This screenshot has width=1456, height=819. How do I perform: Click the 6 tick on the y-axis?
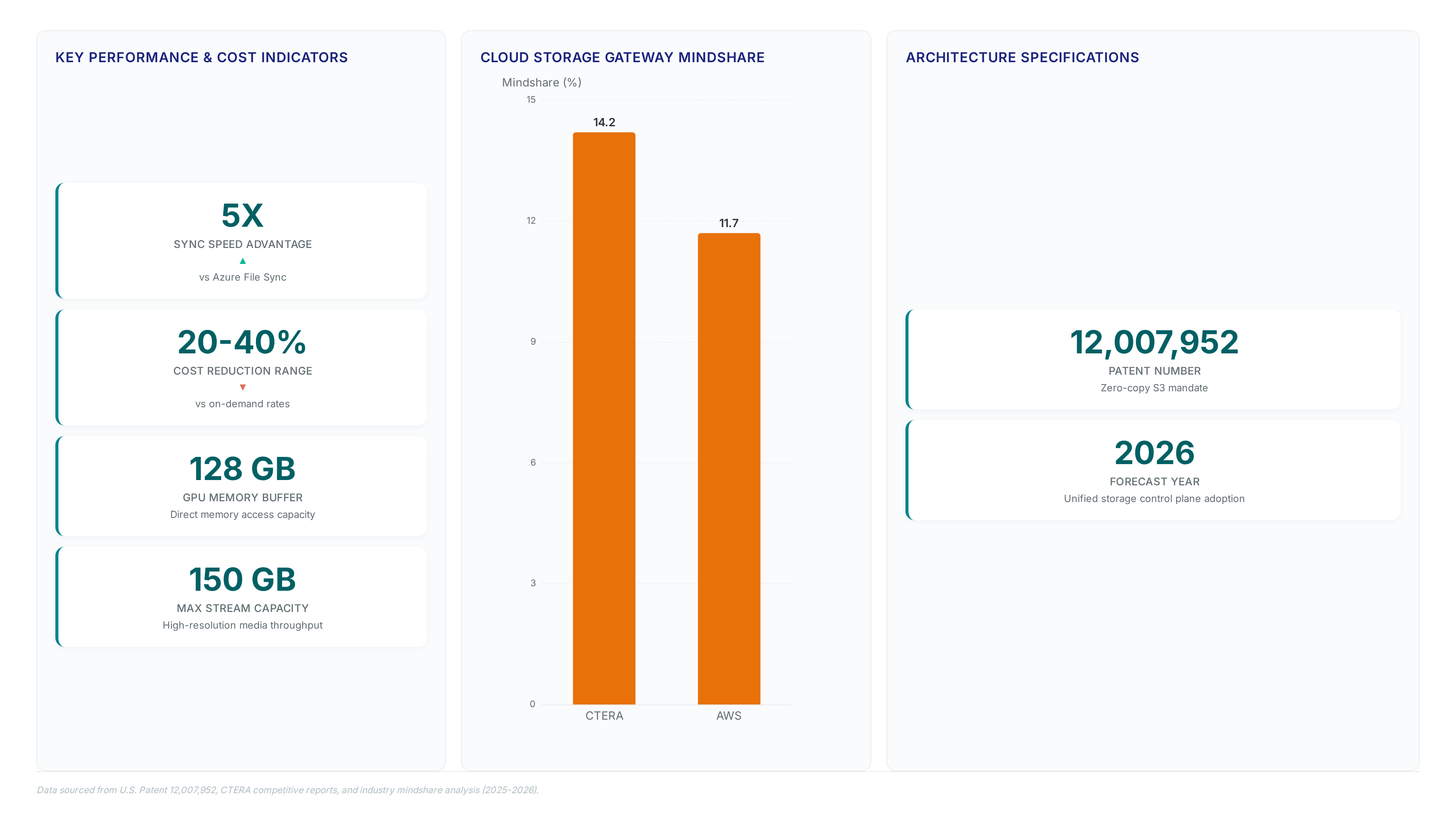click(x=533, y=463)
